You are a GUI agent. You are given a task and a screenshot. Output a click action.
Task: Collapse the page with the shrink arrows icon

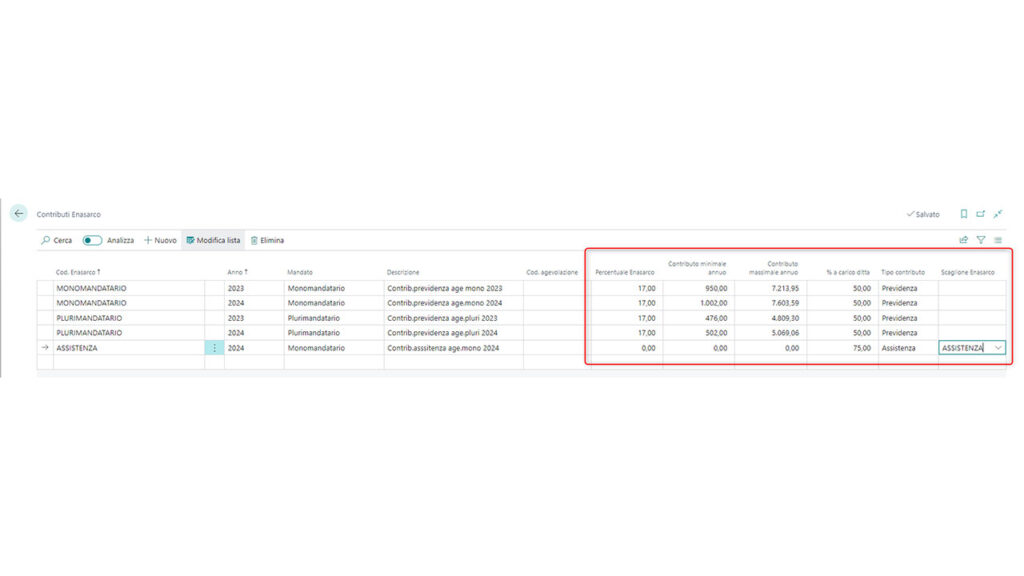point(998,213)
